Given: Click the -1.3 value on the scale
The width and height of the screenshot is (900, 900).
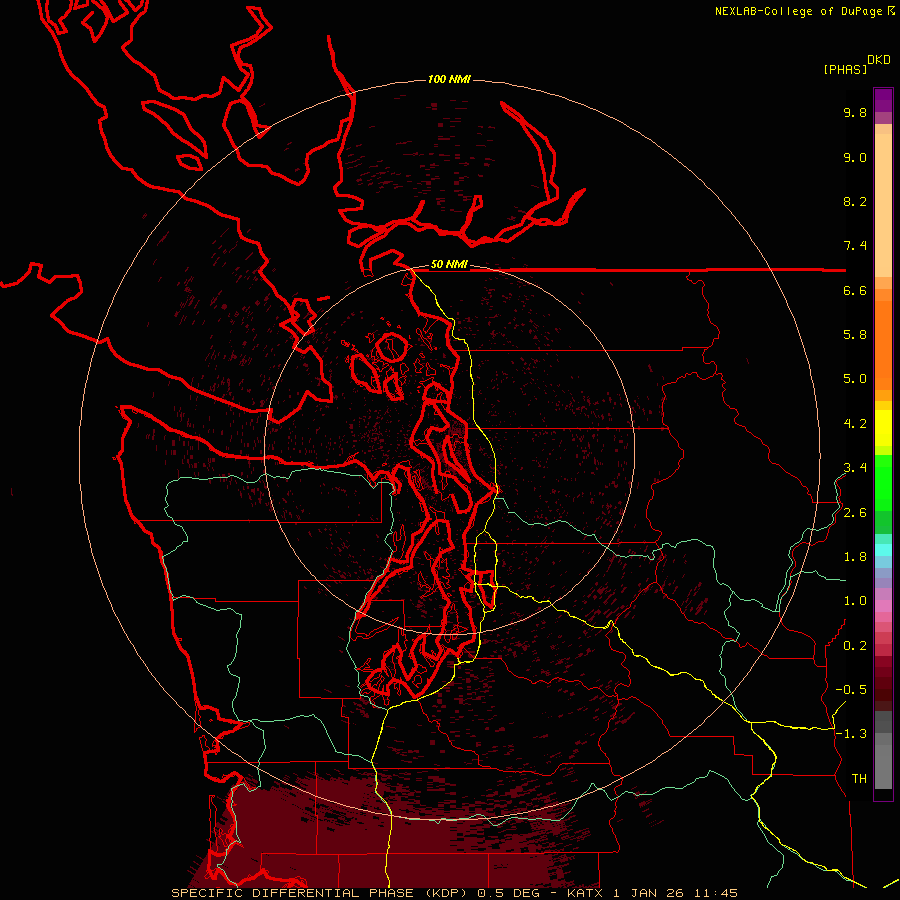Looking at the screenshot, I should coord(851,734).
